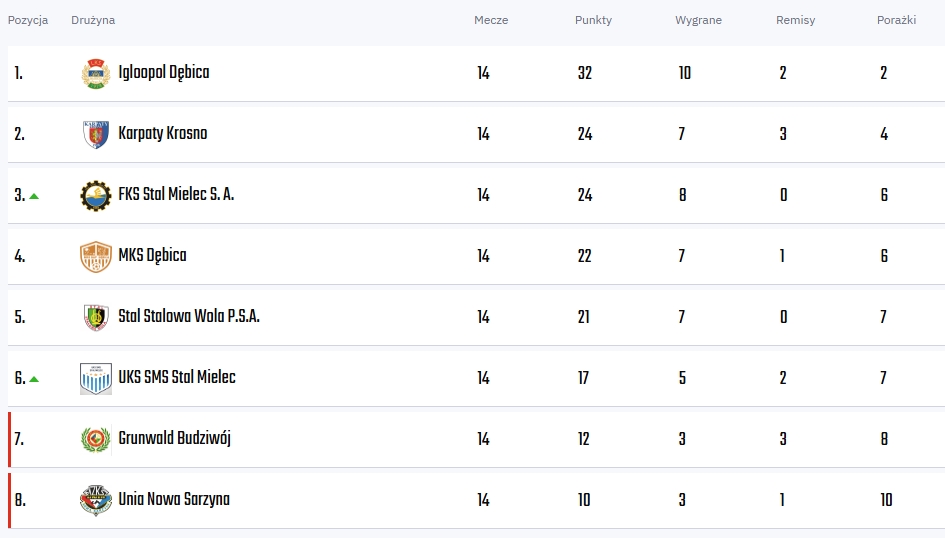This screenshot has height=538, width=945.
Task: Click the green up arrow beside position 3
Action: tap(34, 196)
